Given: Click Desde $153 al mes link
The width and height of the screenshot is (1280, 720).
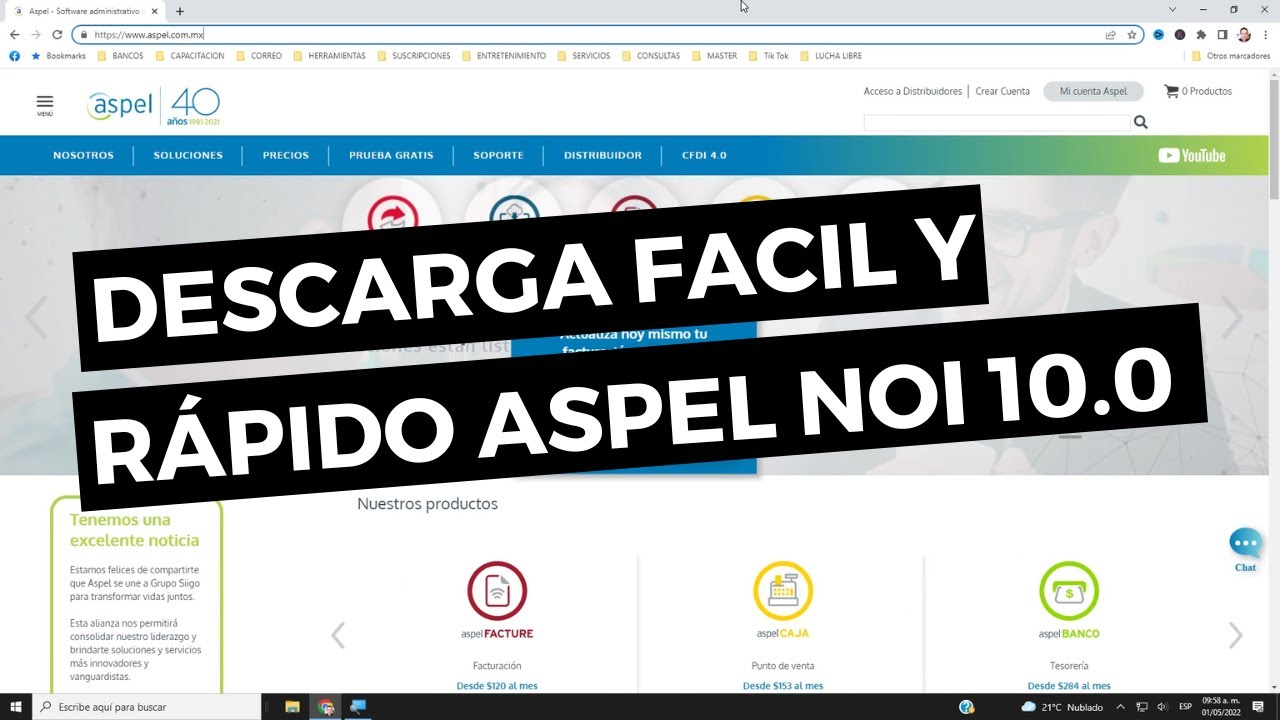Looking at the screenshot, I should pos(783,686).
